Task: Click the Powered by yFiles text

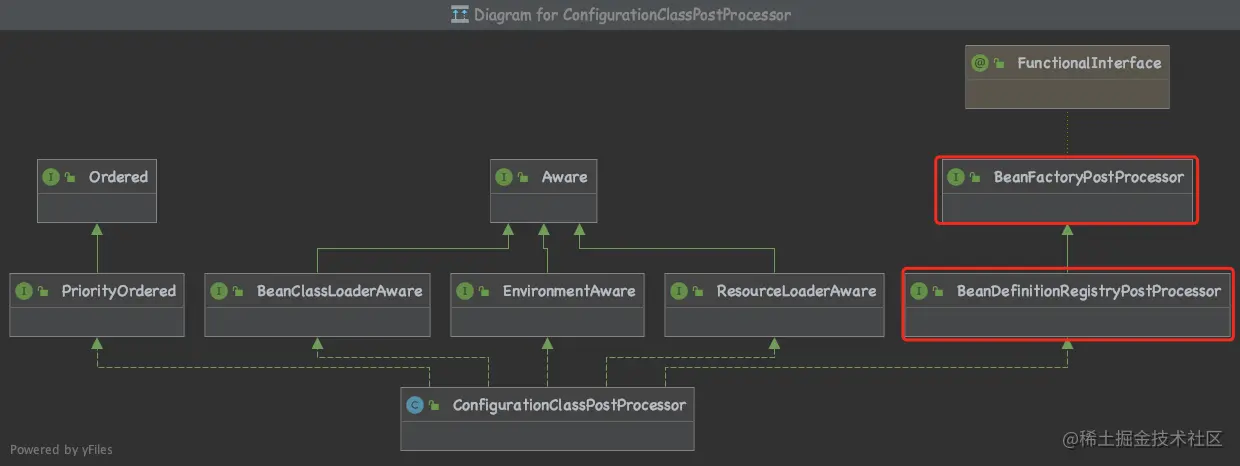Action: click(x=62, y=449)
